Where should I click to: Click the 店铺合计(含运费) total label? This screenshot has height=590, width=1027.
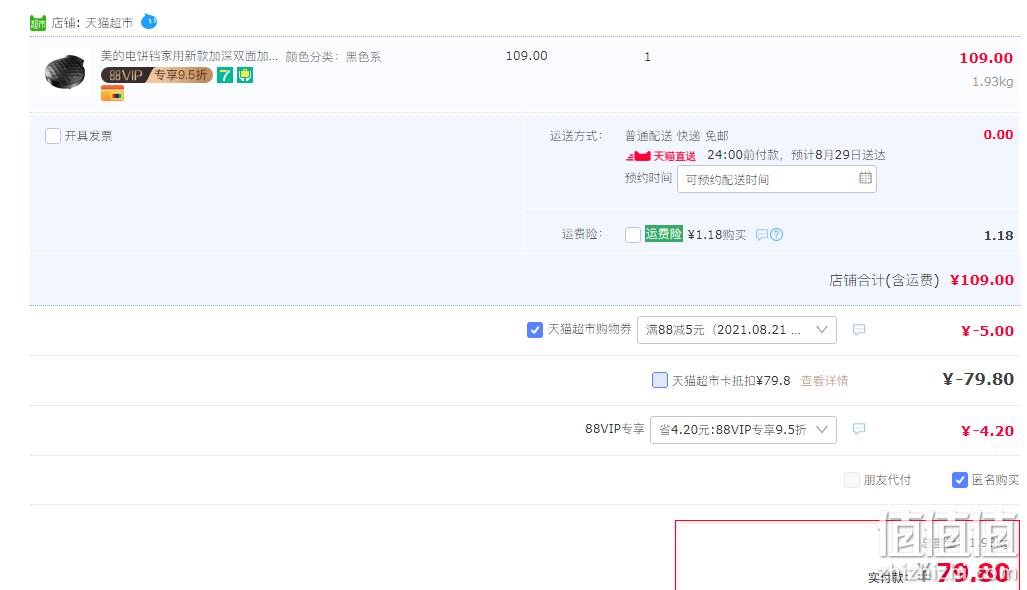click(x=884, y=280)
